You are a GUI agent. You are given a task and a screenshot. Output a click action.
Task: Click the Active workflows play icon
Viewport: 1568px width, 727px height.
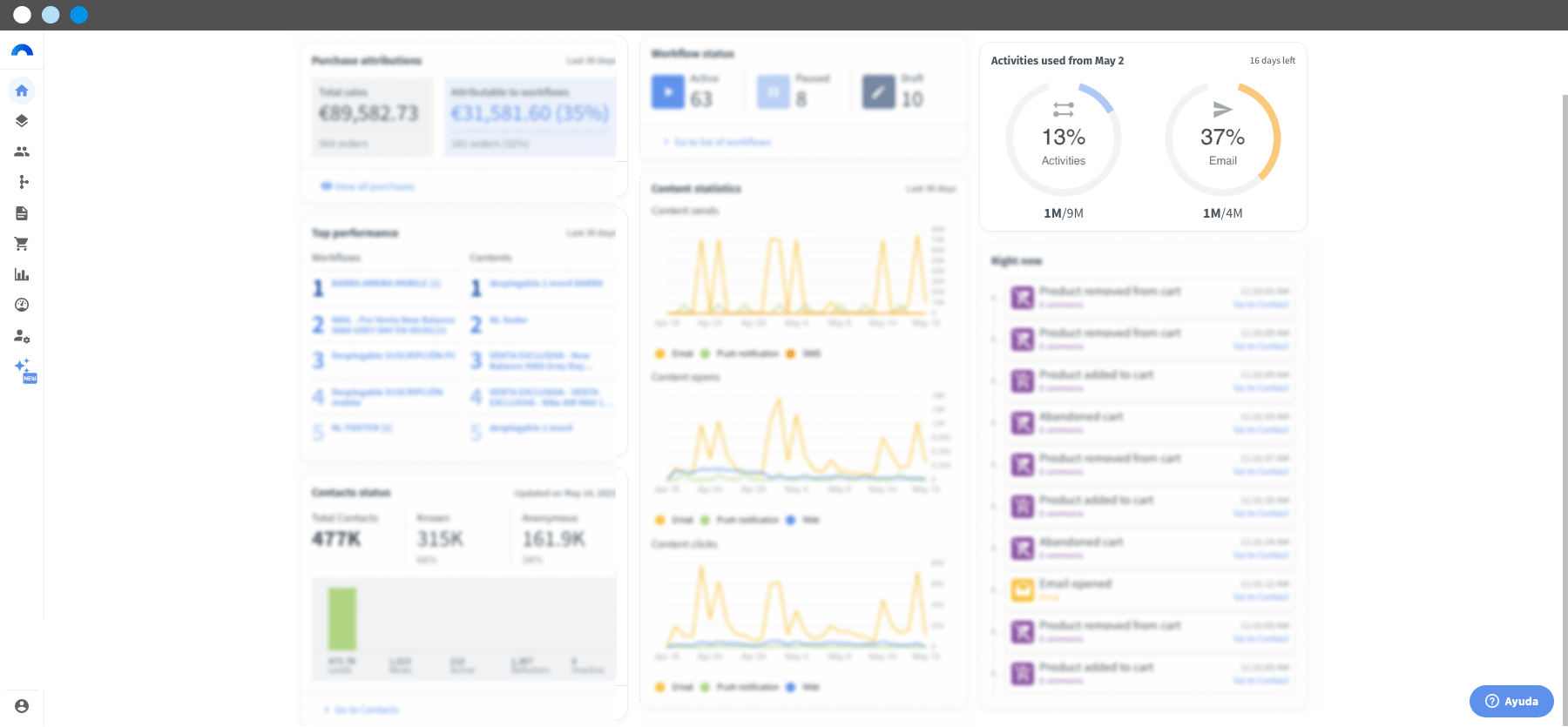tap(668, 91)
